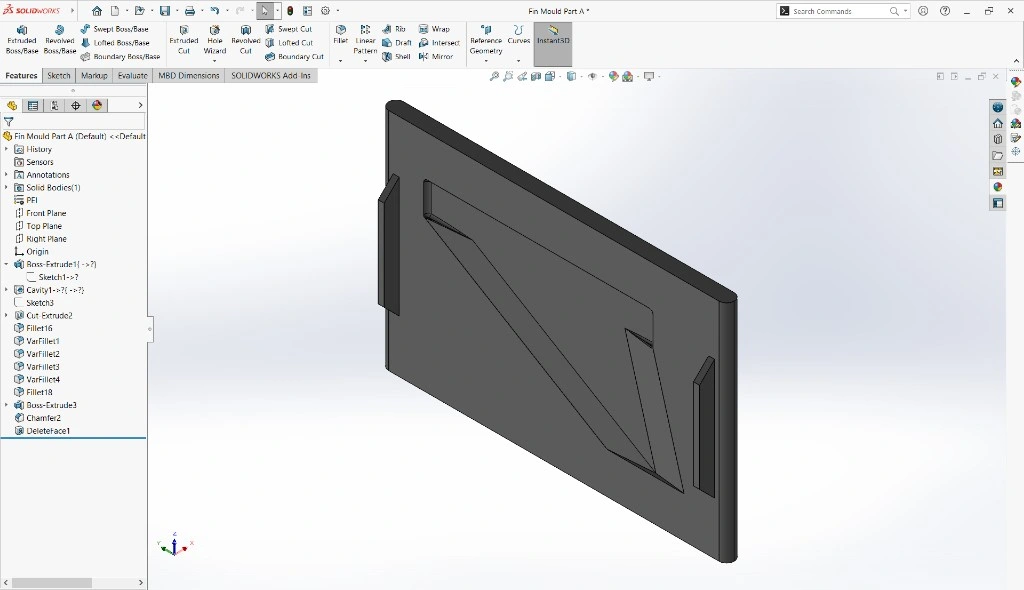Open the Evaluate tab
The height and width of the screenshot is (590, 1024).
[132, 75]
